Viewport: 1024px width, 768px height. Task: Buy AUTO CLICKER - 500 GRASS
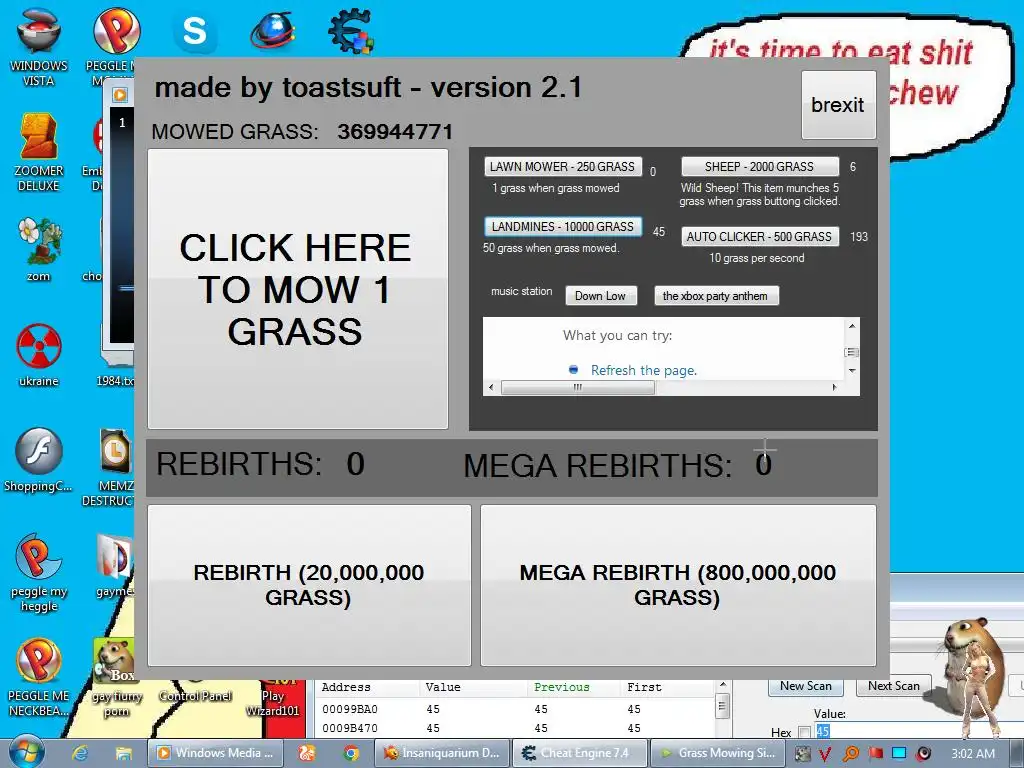click(760, 236)
